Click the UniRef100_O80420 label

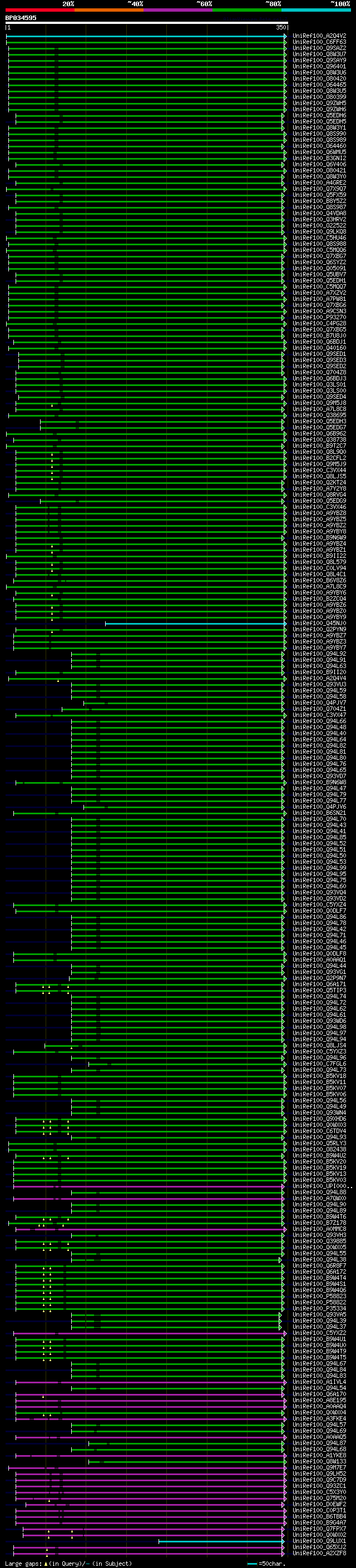pyautogui.click(x=319, y=78)
